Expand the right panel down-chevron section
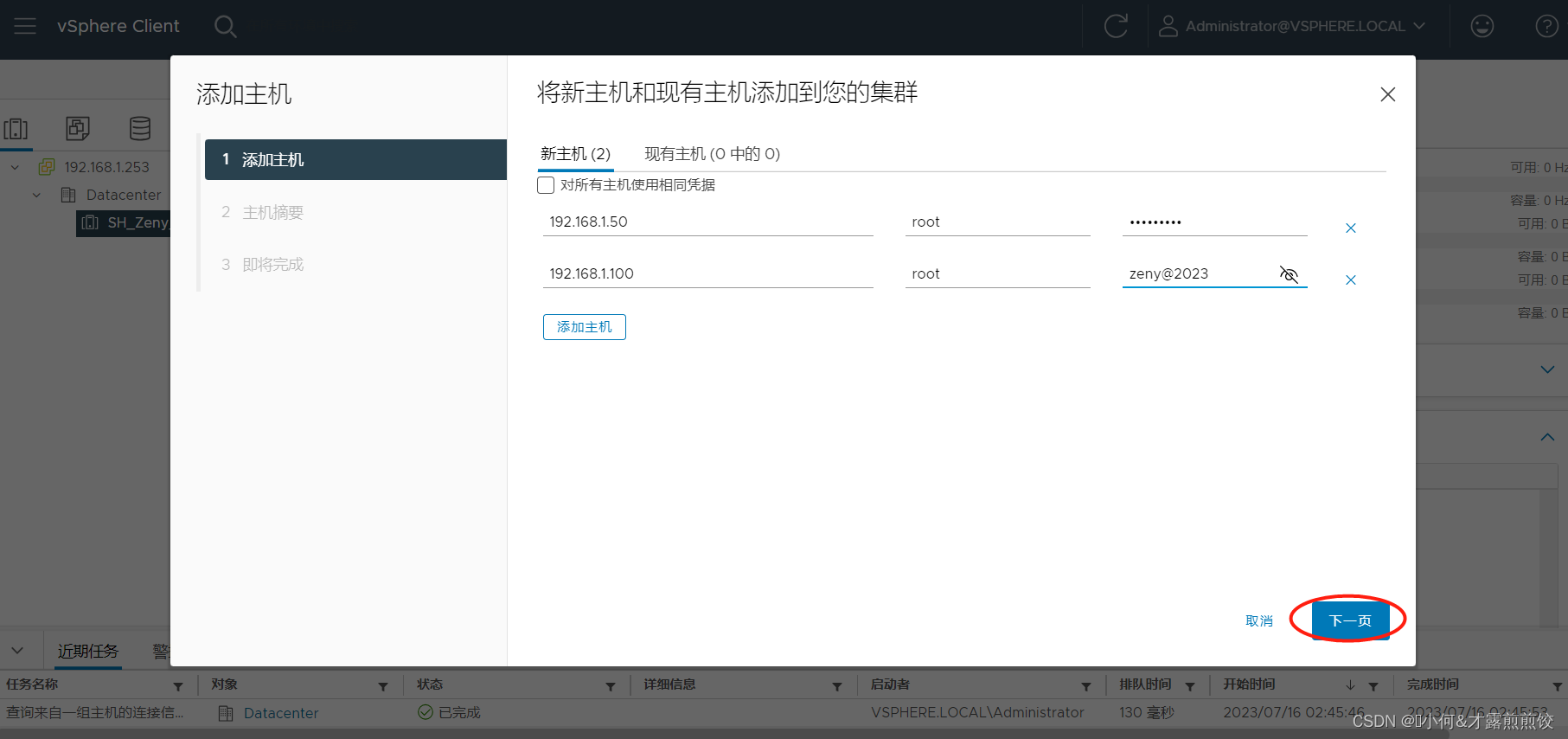 (x=1547, y=369)
